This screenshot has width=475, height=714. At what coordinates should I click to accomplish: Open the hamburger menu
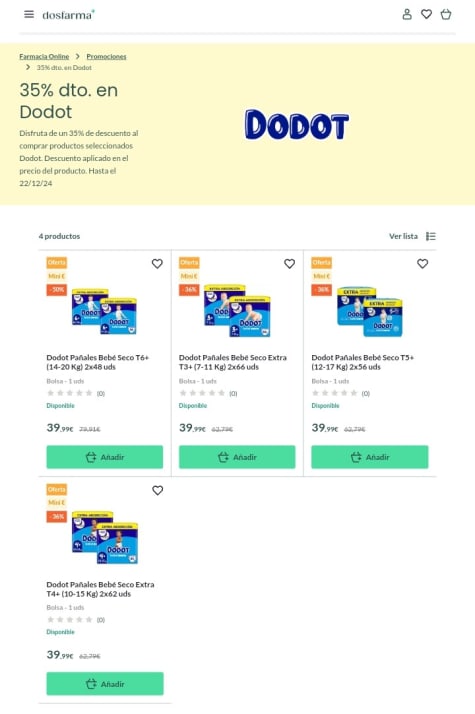(29, 15)
